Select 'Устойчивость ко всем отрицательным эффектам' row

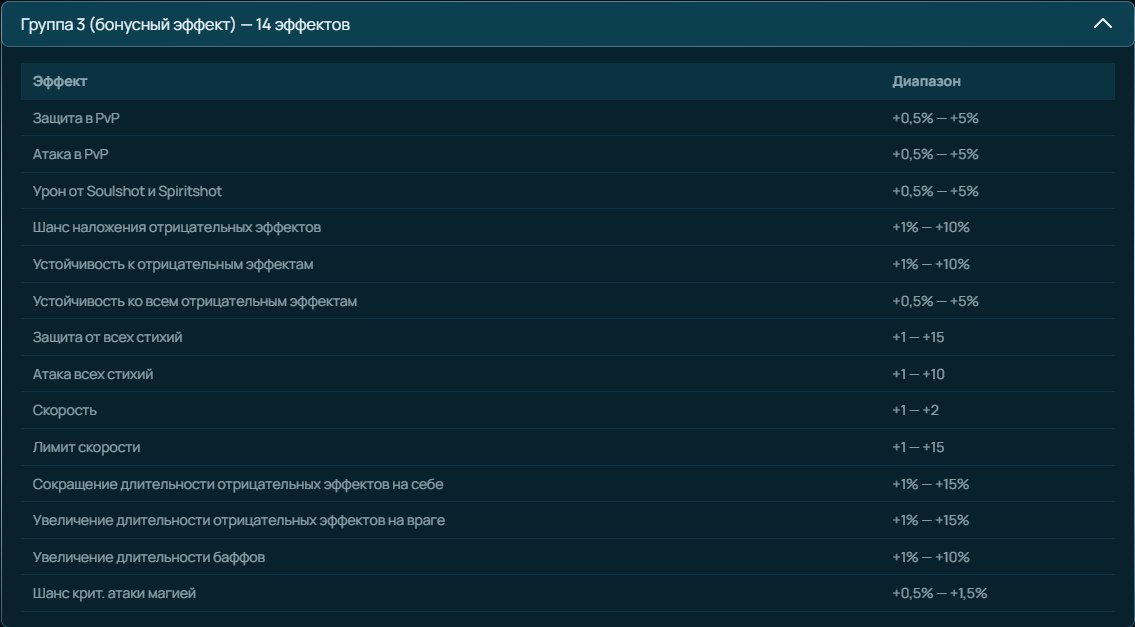568,301
